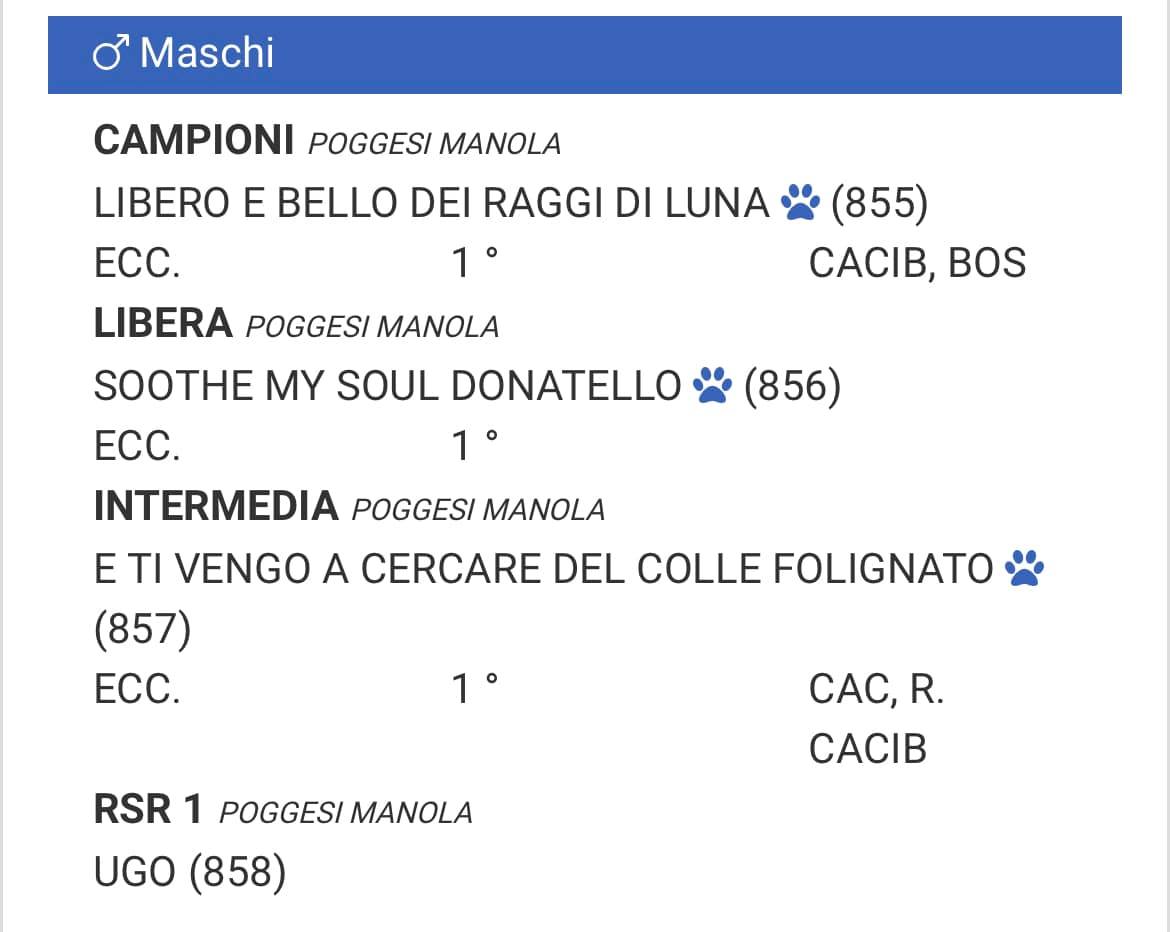This screenshot has width=1170, height=932.
Task: Click the CAC, R. CACIB award text
Action: [x=877, y=719]
